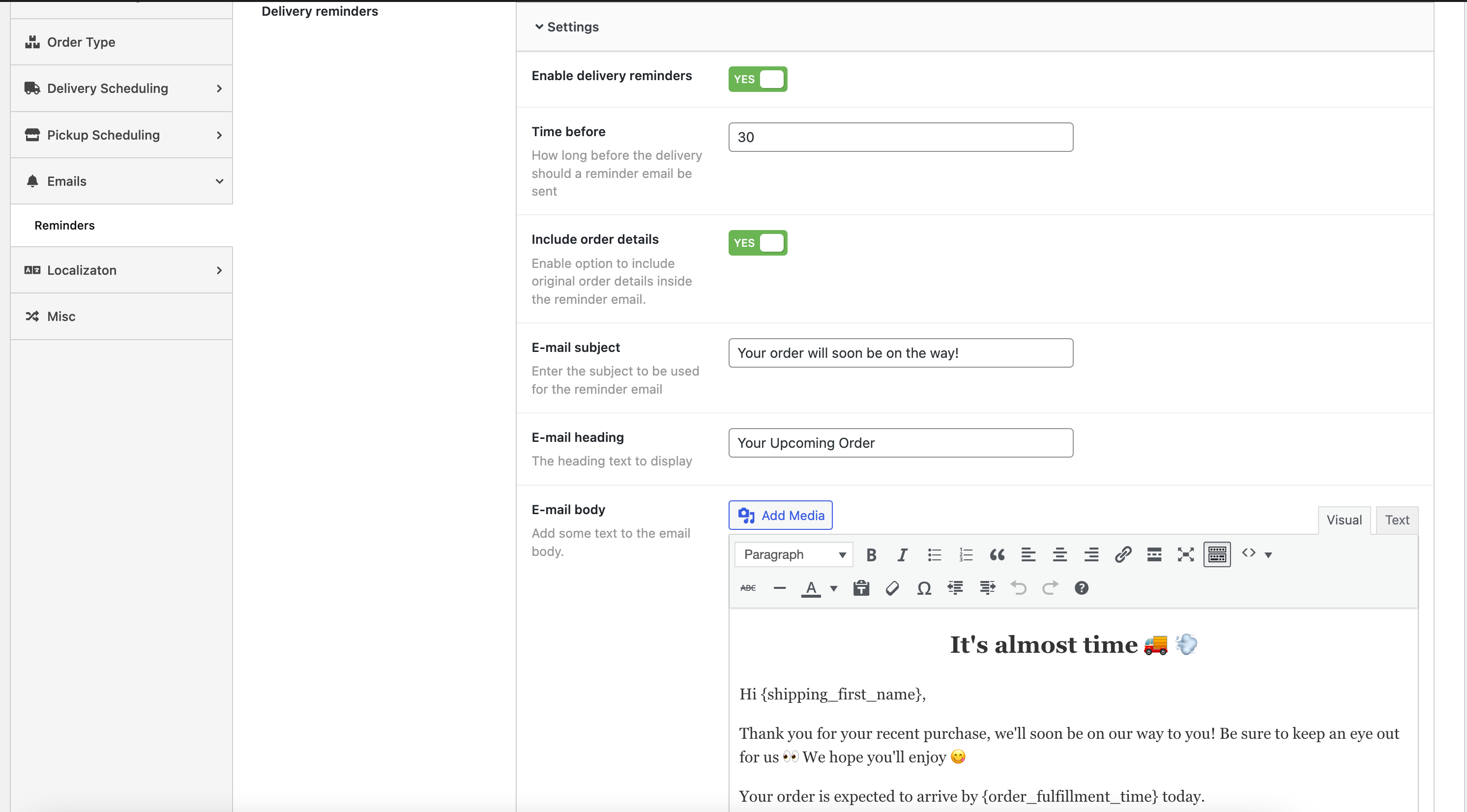Click the strikethrough text icon
This screenshot has width=1467, height=812.
point(747,587)
